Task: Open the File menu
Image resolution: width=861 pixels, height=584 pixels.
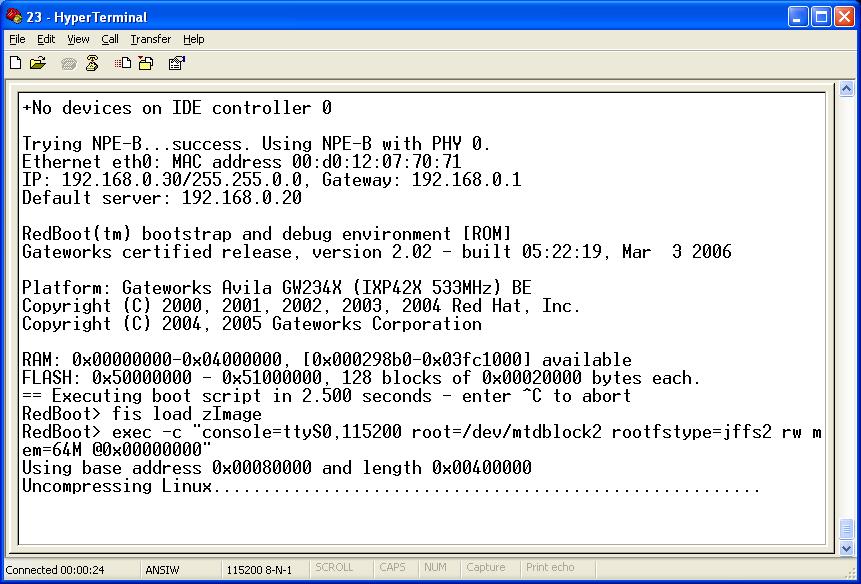Action: [17, 40]
